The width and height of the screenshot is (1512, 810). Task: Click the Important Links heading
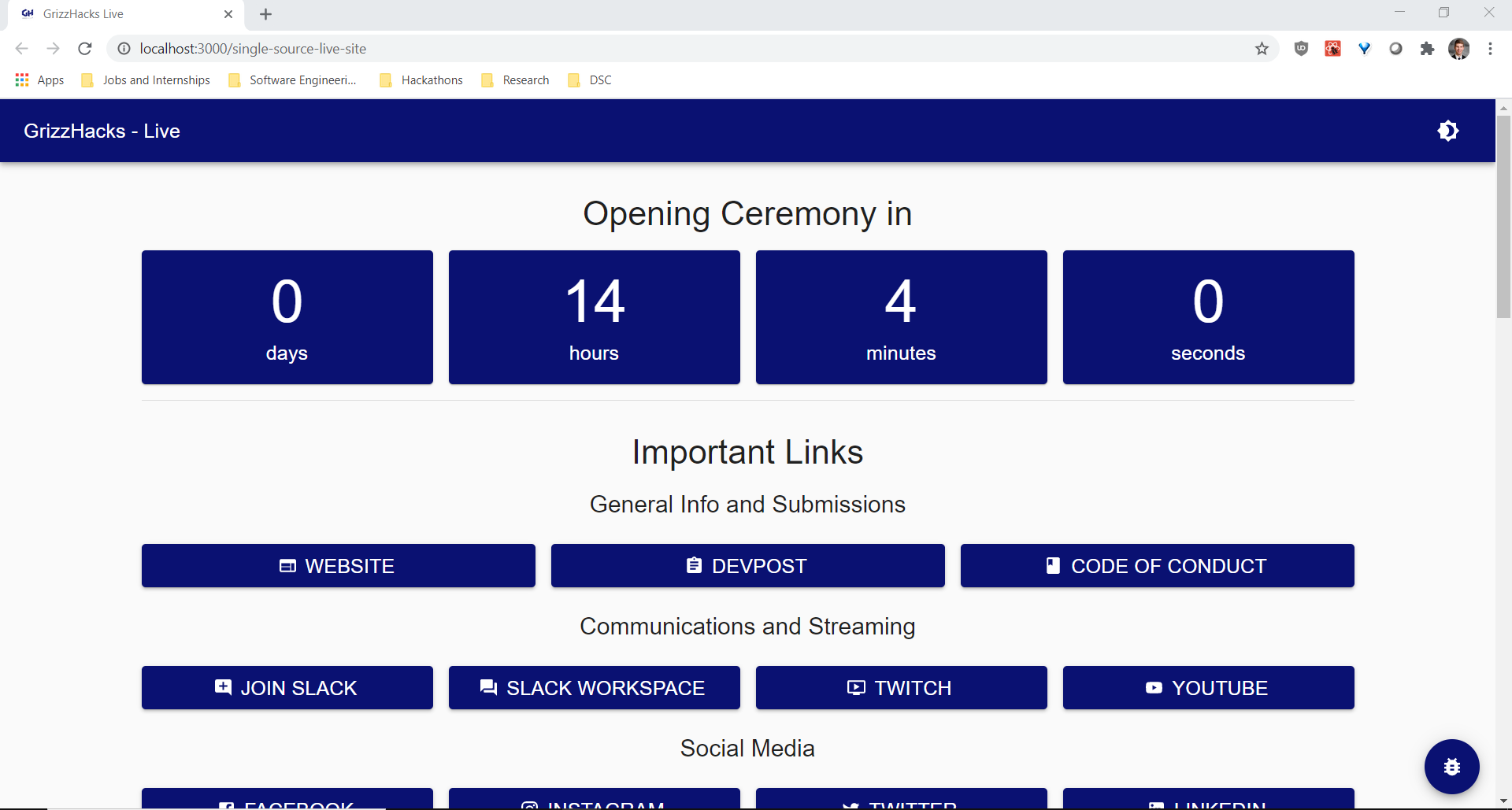pyautogui.click(x=747, y=453)
